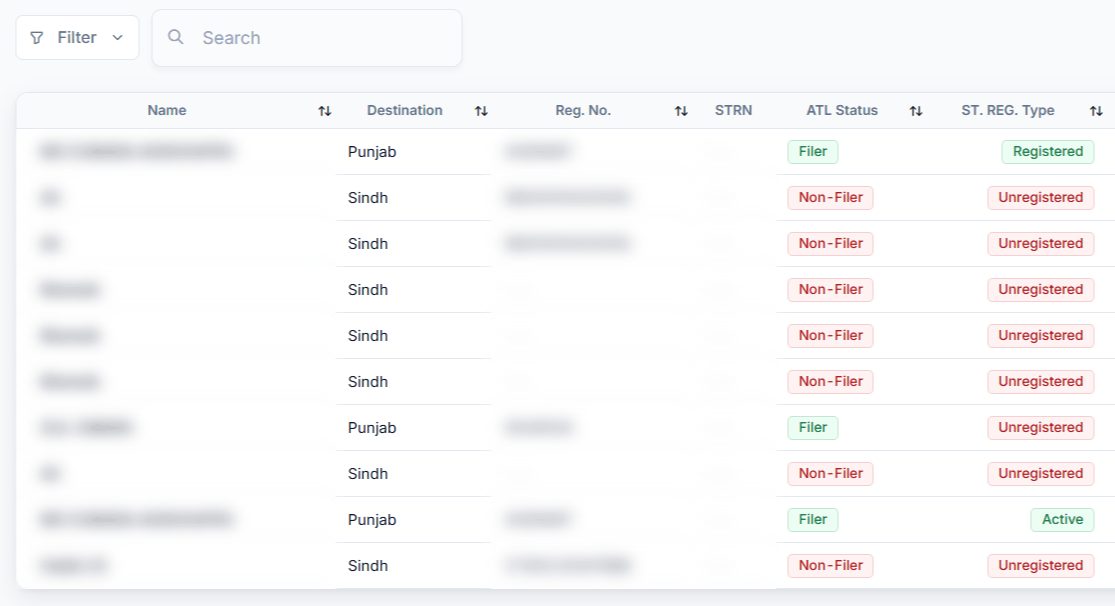Image resolution: width=1115 pixels, height=606 pixels.
Task: Click the green Active badge
Action: (x=1062, y=519)
